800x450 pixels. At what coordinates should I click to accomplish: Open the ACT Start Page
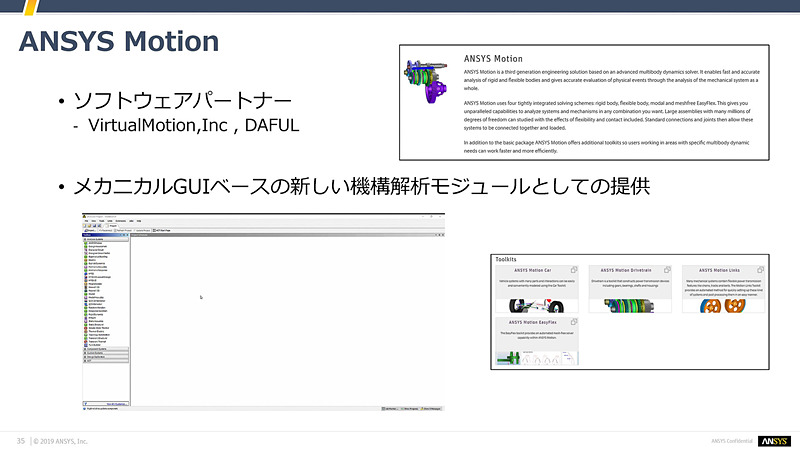pyautogui.click(x=162, y=231)
